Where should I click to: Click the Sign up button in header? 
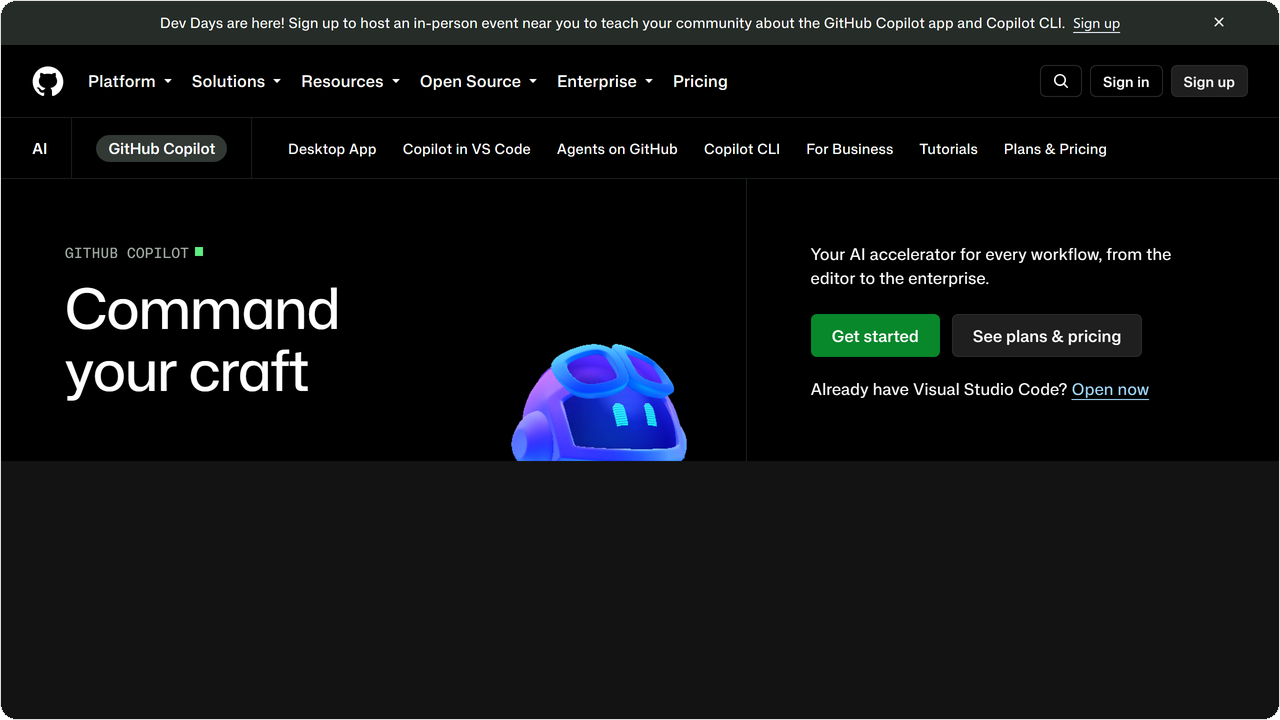point(1209,82)
